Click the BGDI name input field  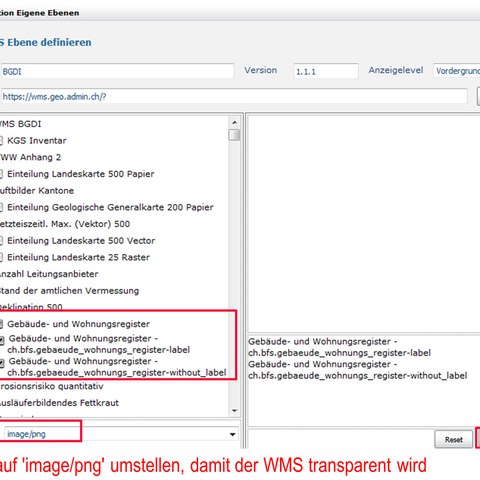[117, 71]
